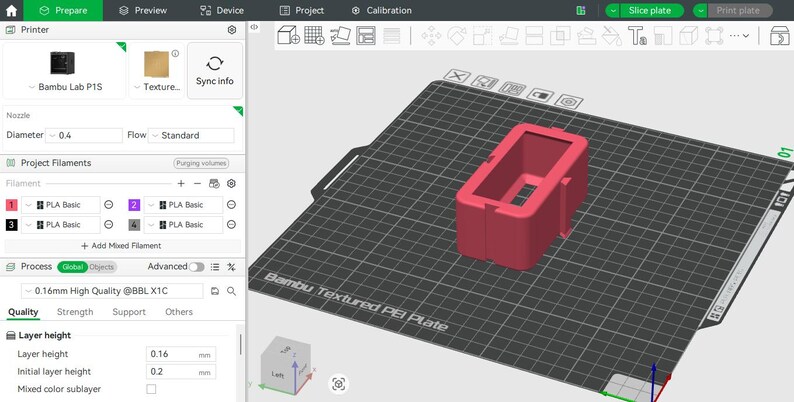Open printer settings gear icon
Viewport: 794px width, 402px height.
(x=232, y=30)
